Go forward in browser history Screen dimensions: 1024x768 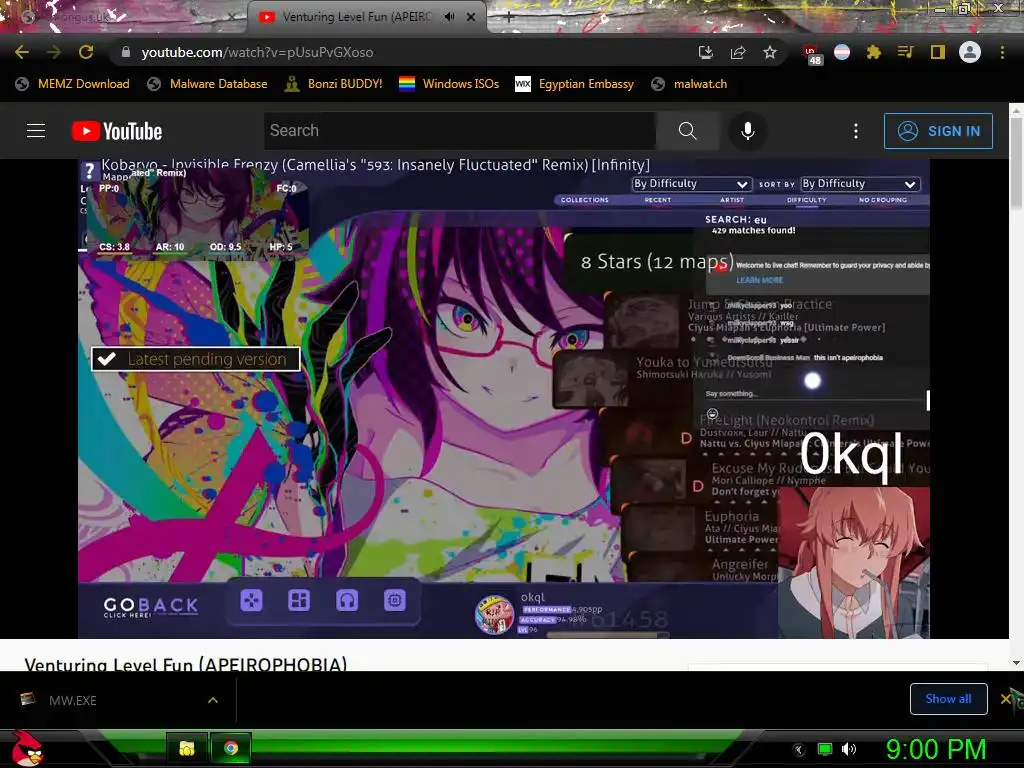coord(54,52)
